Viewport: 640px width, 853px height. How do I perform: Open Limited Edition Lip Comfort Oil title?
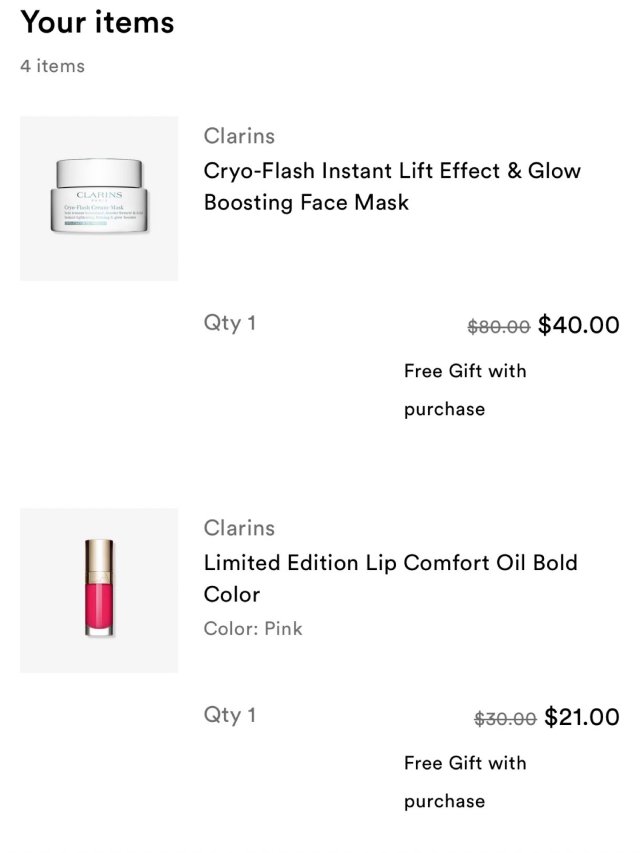(x=390, y=578)
